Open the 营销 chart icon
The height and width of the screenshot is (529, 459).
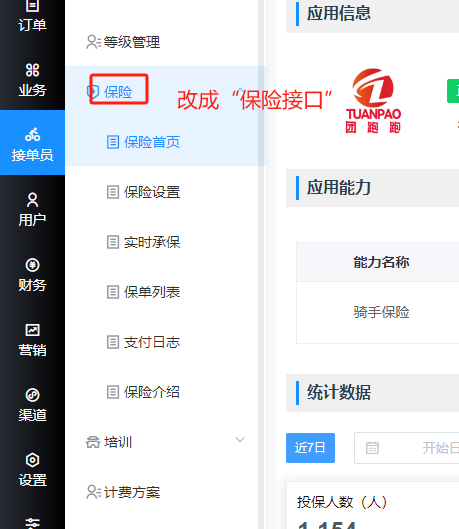click(x=32, y=330)
